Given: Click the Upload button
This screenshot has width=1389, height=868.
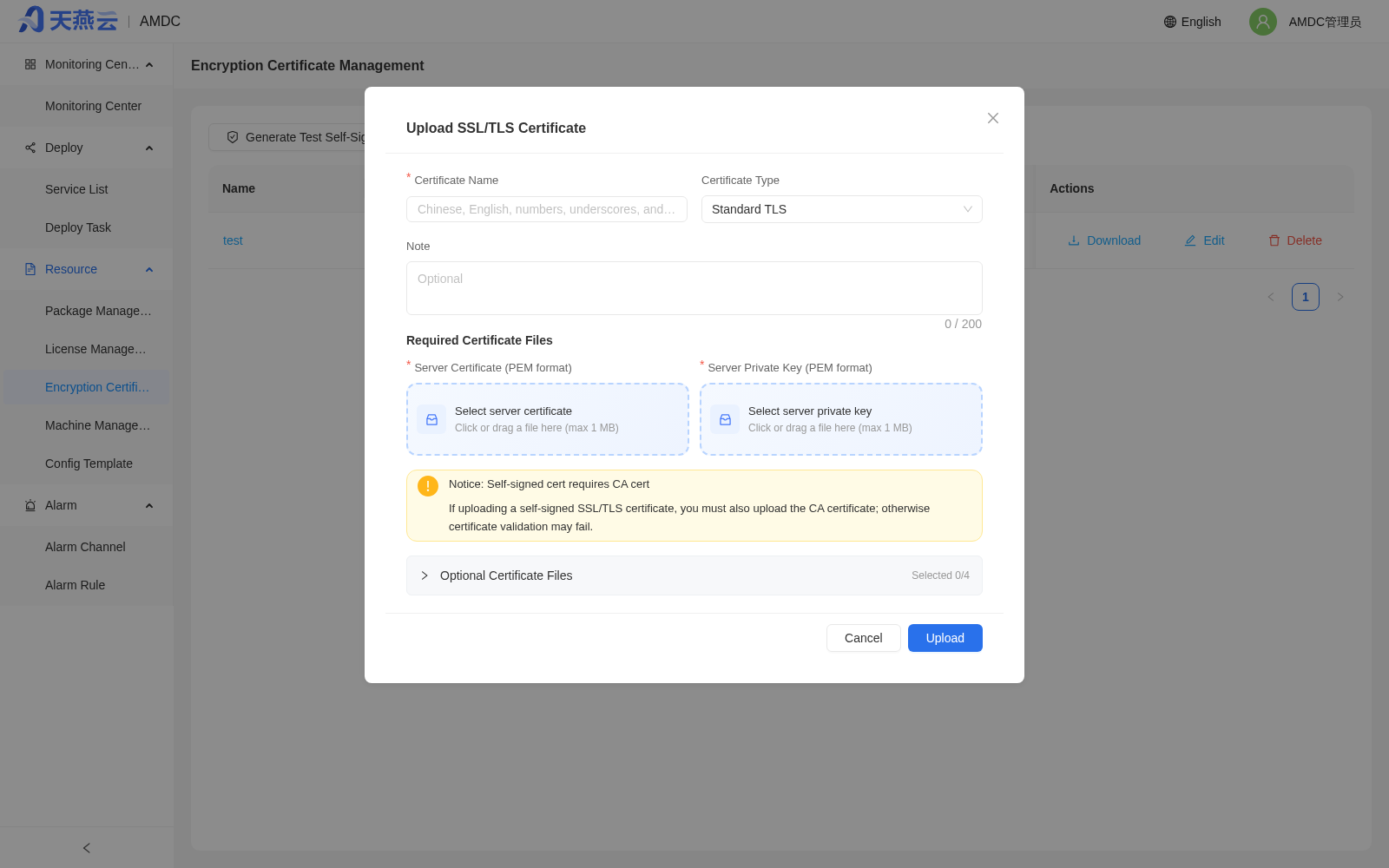Looking at the screenshot, I should 945,638.
